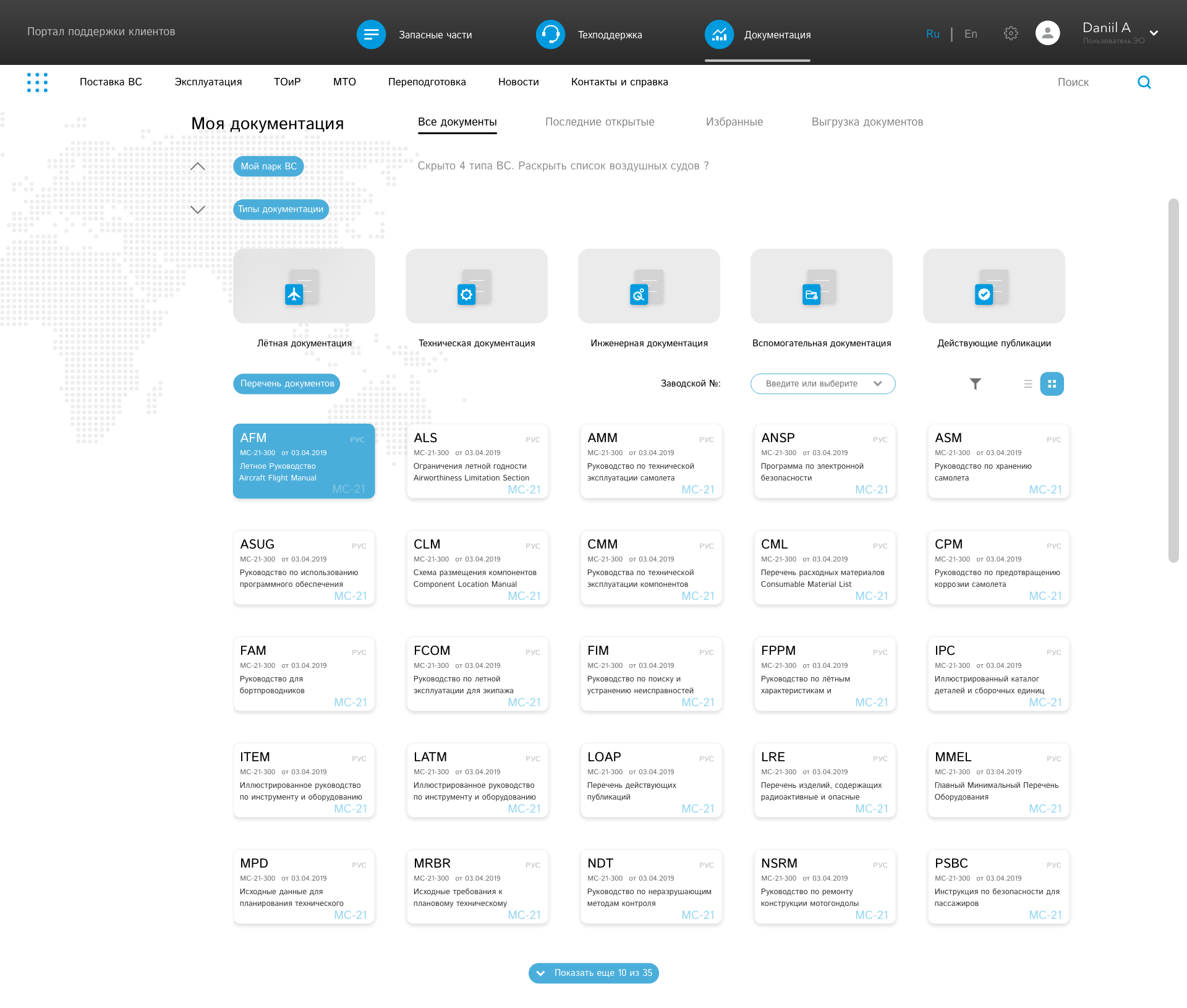1187x1008 pixels.
Task: Open the MMEL document card
Action: [998, 780]
